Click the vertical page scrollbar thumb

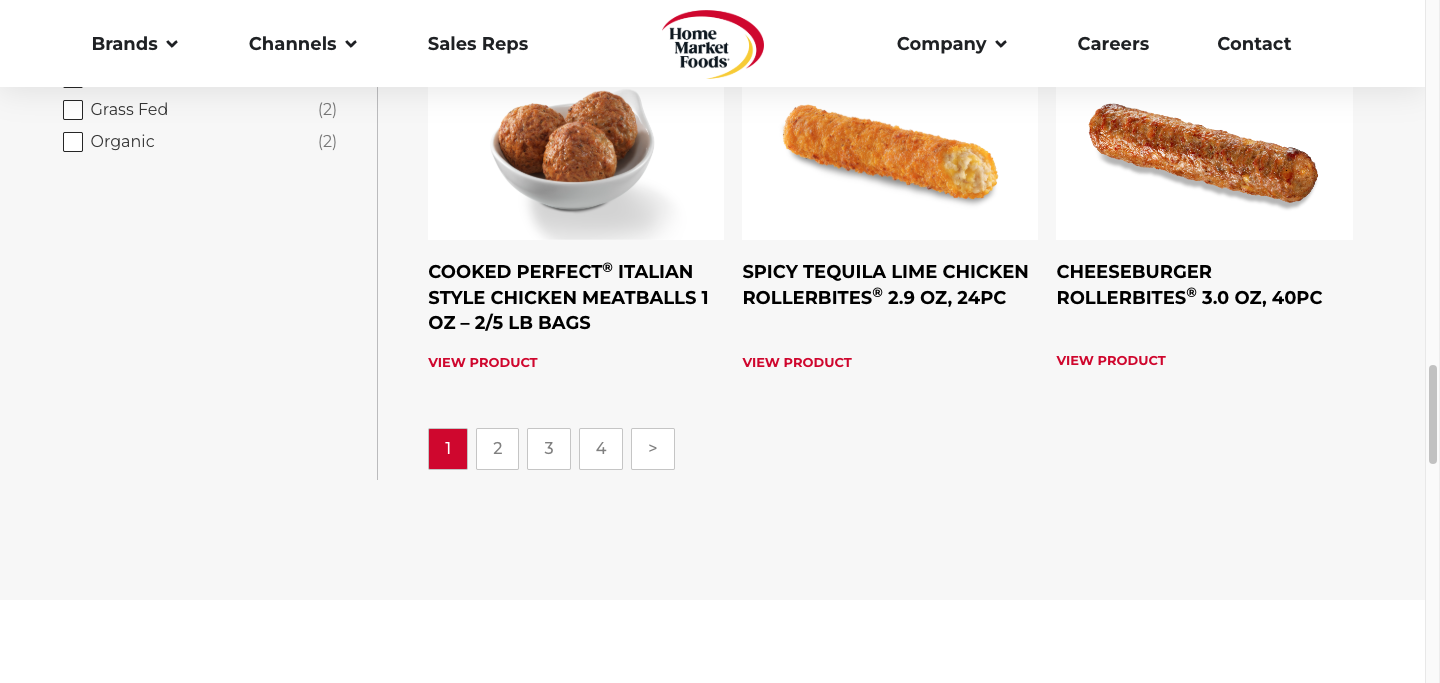pos(1432,414)
